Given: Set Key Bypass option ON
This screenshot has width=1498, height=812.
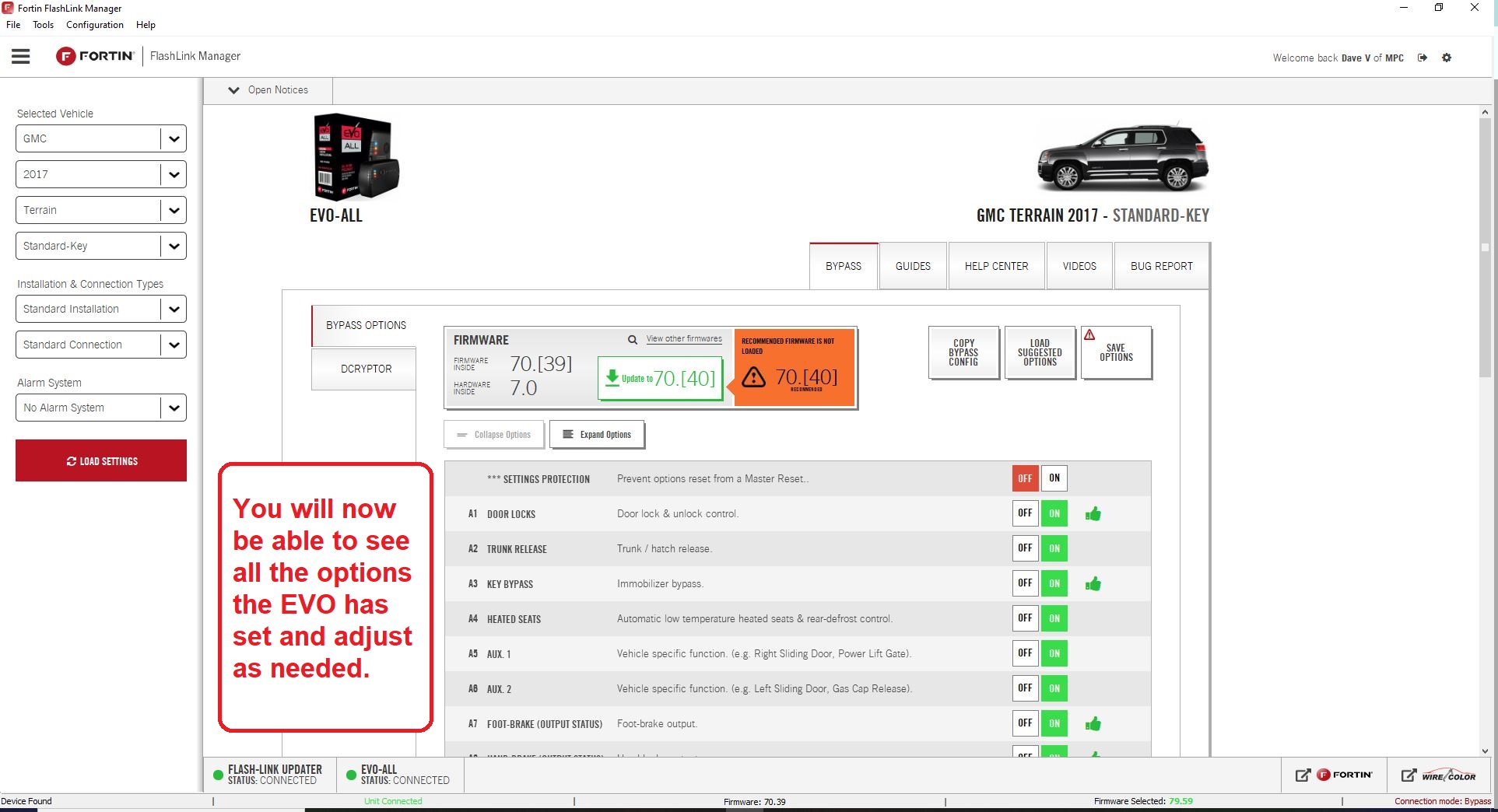Looking at the screenshot, I should click(1054, 583).
